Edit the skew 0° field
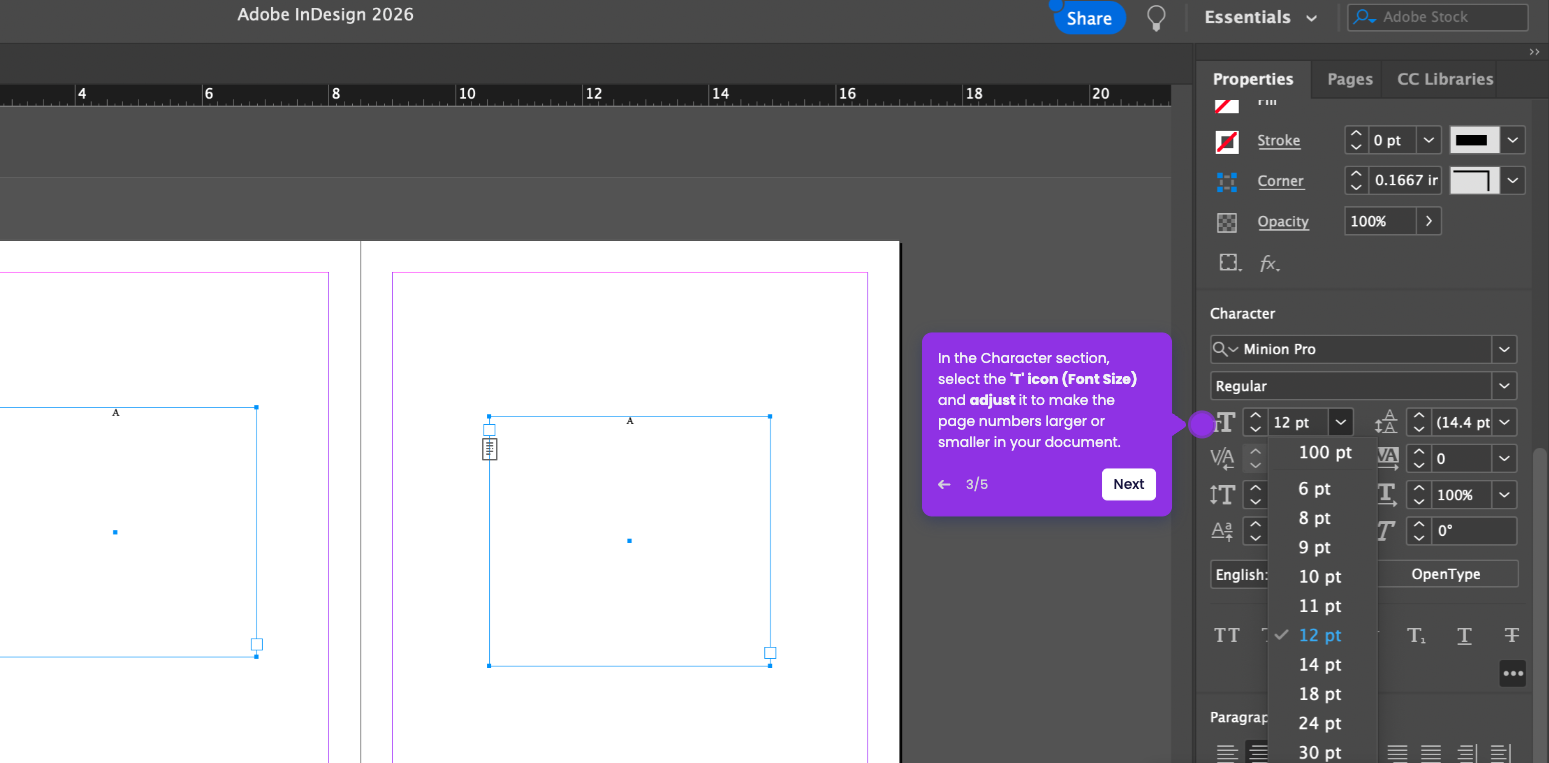This screenshot has width=1549, height=763. [1474, 531]
